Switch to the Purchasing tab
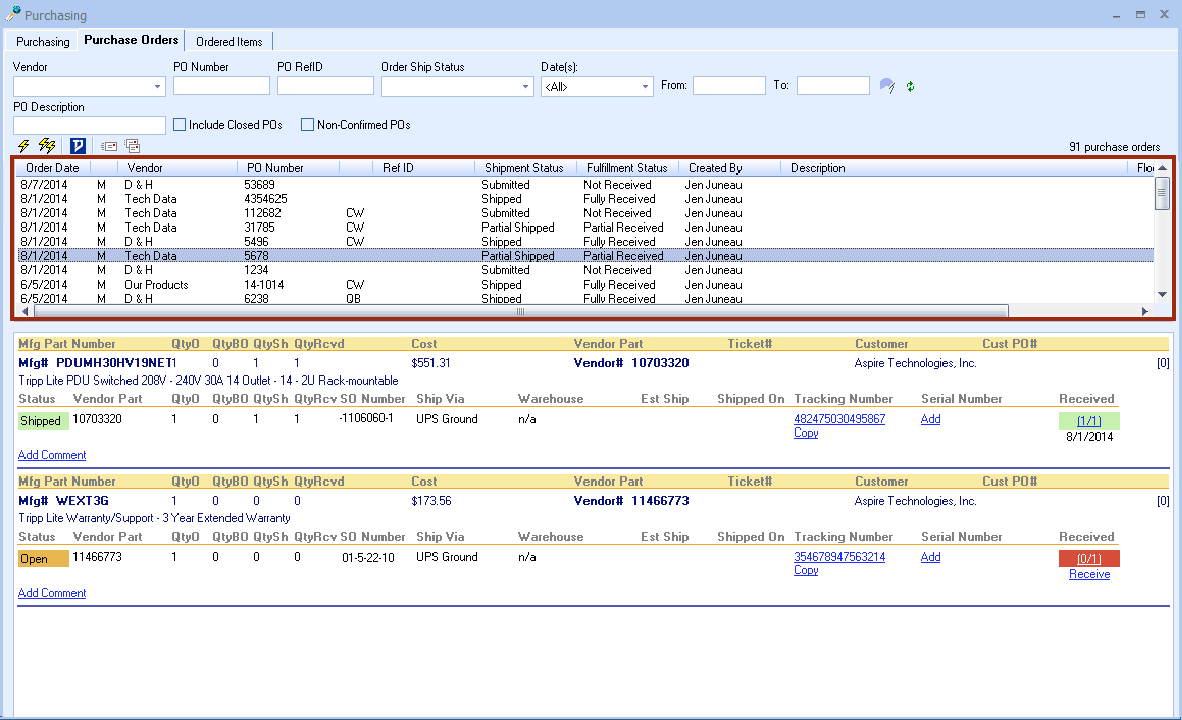This screenshot has width=1182, height=720. (x=43, y=42)
